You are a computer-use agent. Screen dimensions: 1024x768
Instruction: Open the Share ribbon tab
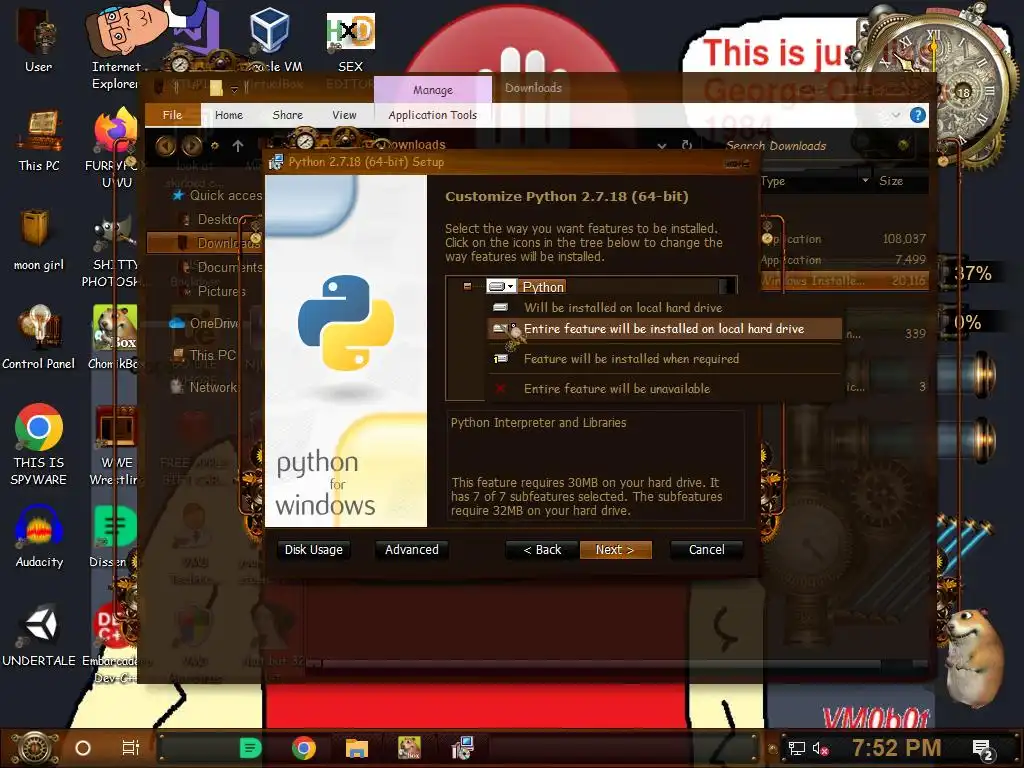pos(287,116)
